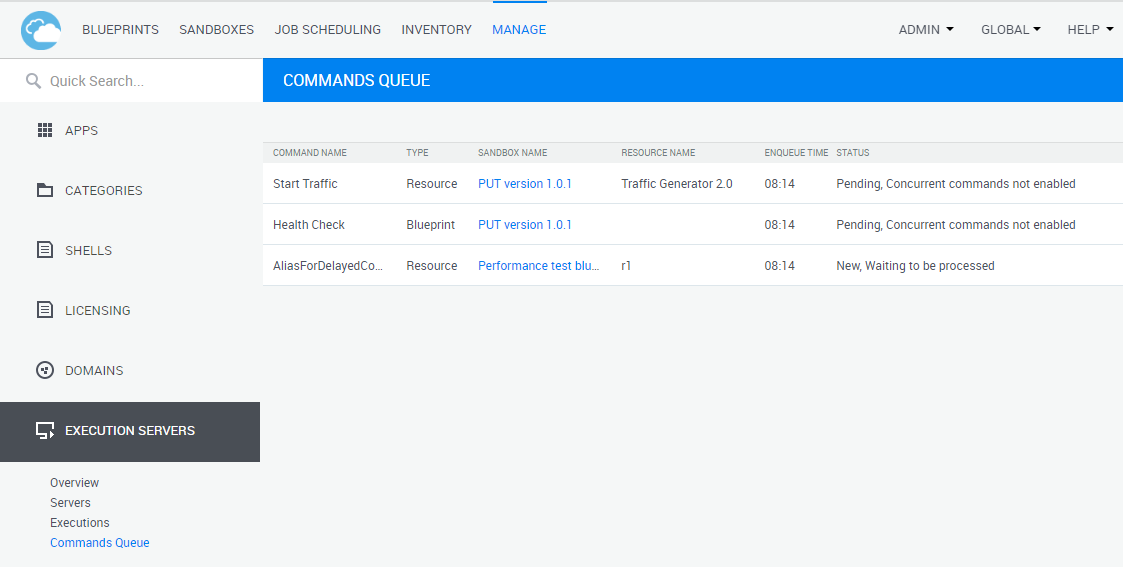Open PUT version 1.0.1 link for Start Traffic
Image resolution: width=1123 pixels, height=567 pixels.
pos(525,184)
